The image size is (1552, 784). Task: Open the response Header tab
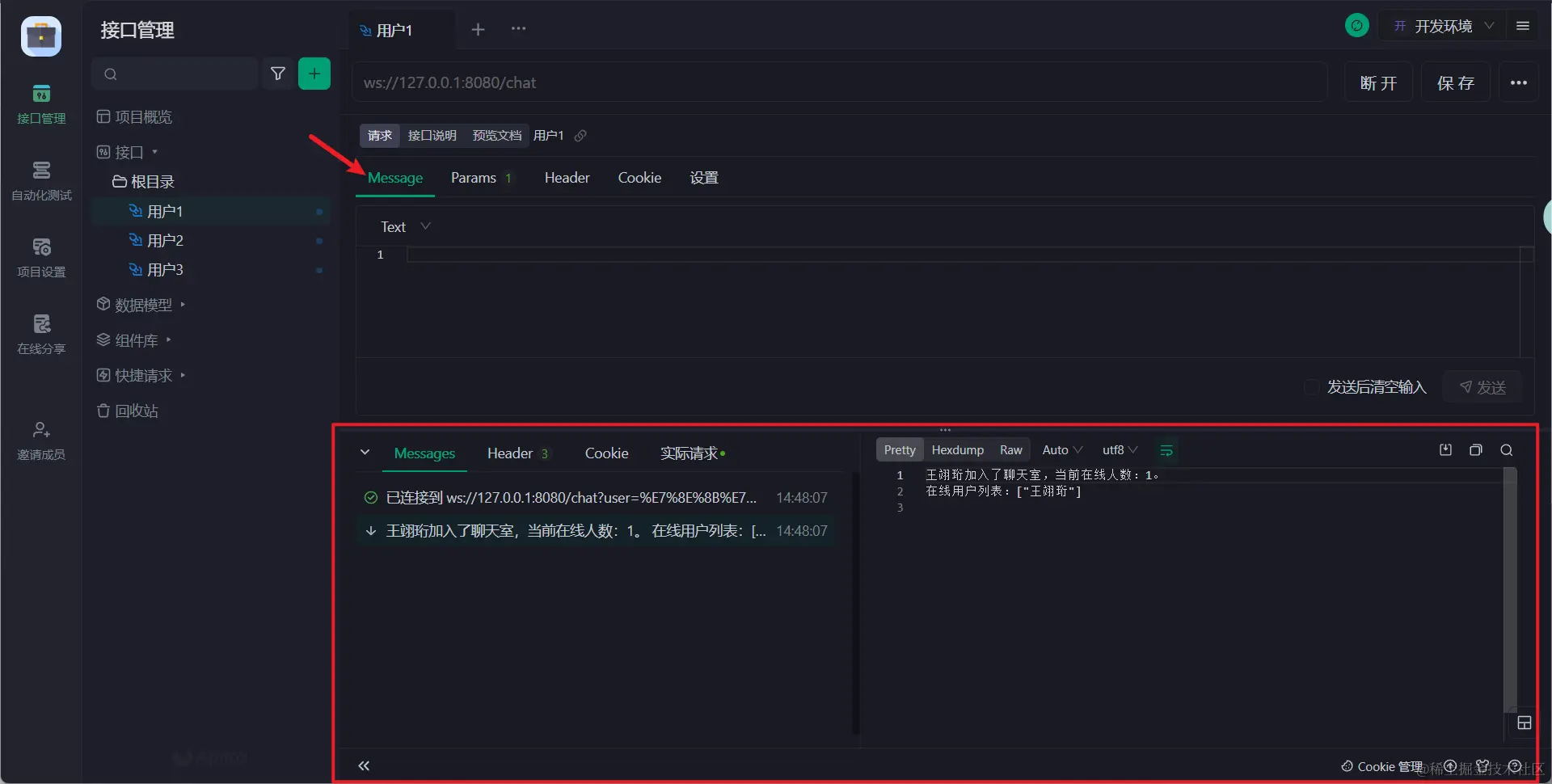(518, 453)
